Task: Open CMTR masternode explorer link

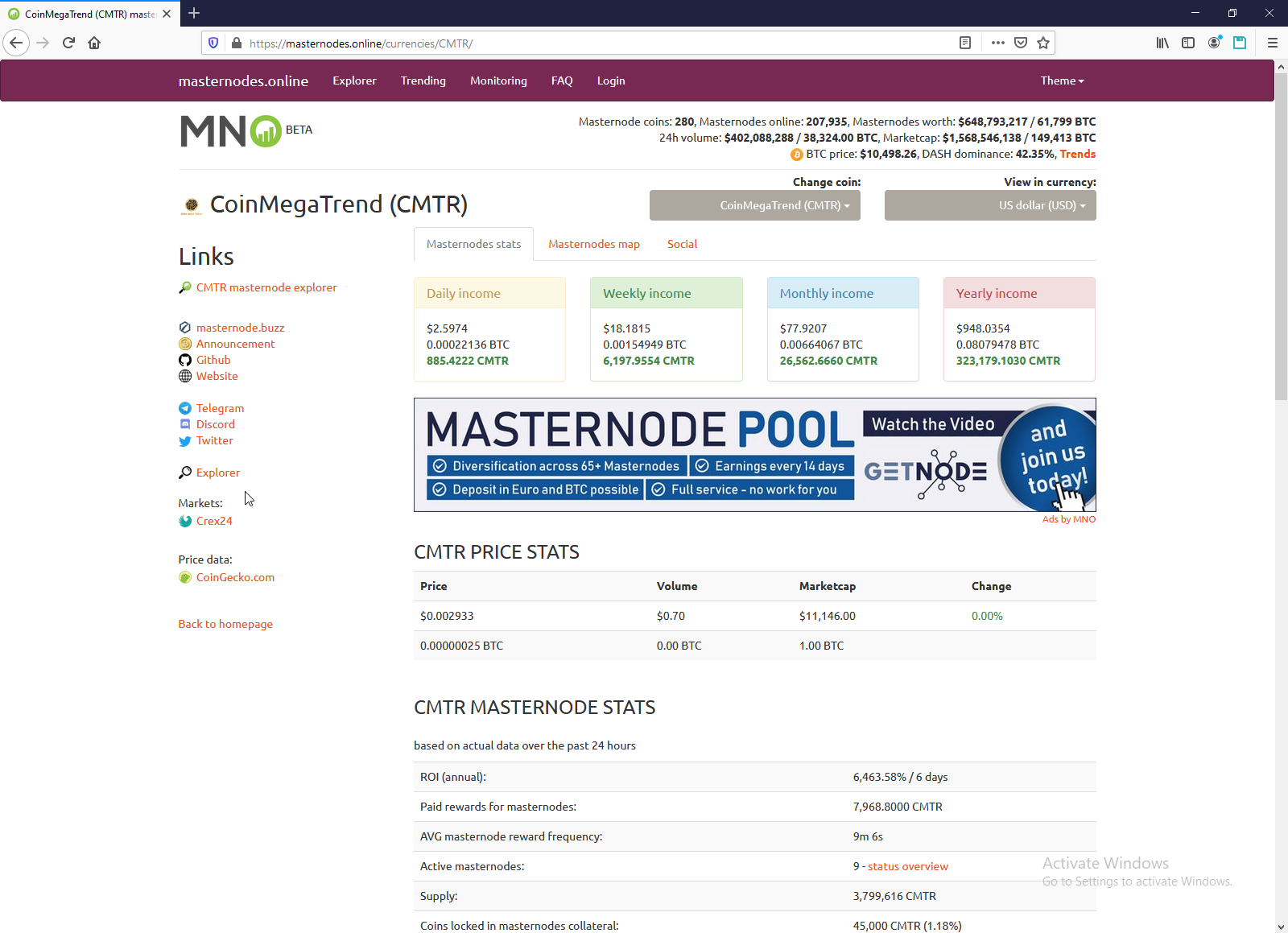Action: pos(266,287)
